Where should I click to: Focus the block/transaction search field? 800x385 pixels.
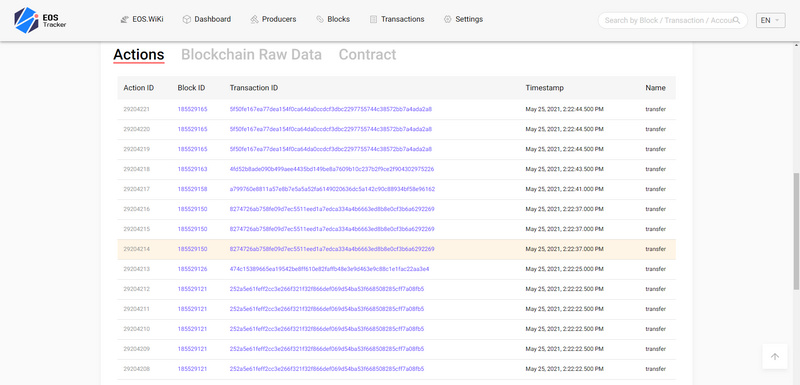click(x=667, y=20)
